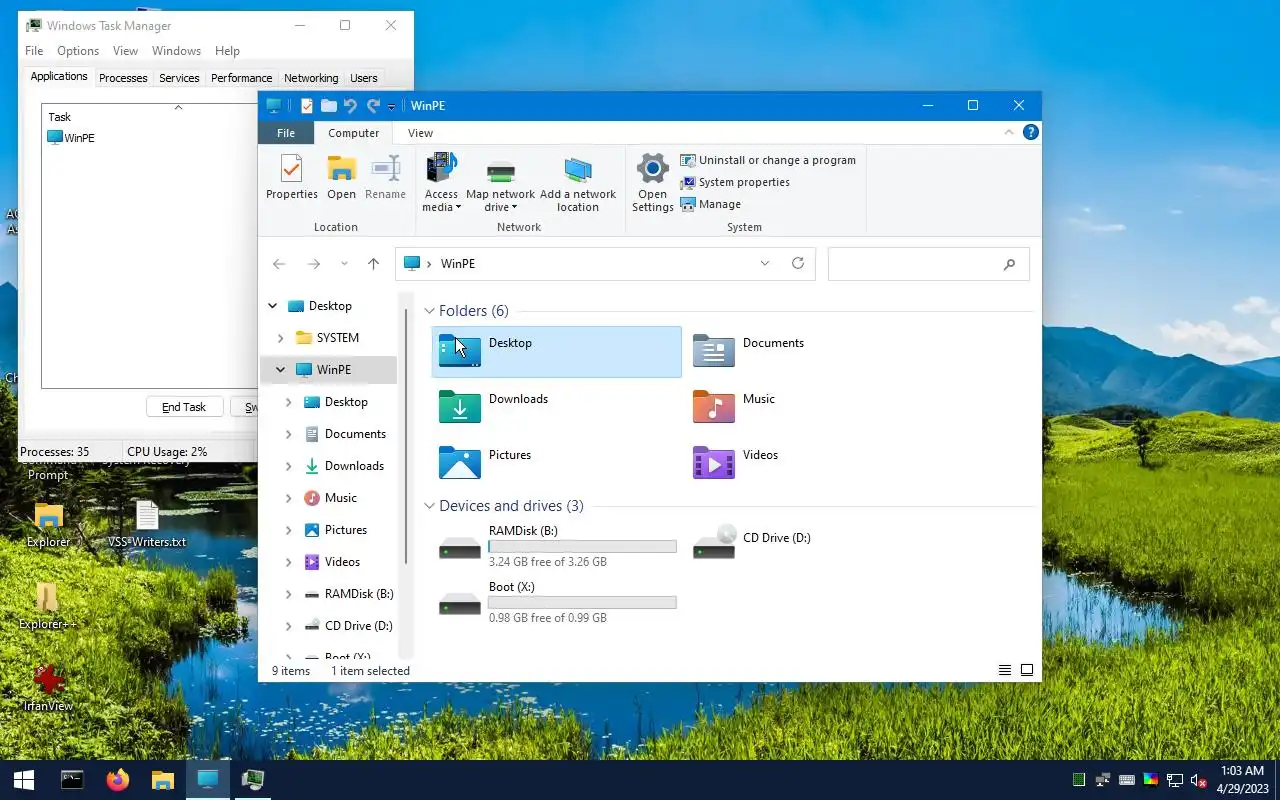
Task: Open Options menu in Task Manager
Action: [x=78, y=51]
